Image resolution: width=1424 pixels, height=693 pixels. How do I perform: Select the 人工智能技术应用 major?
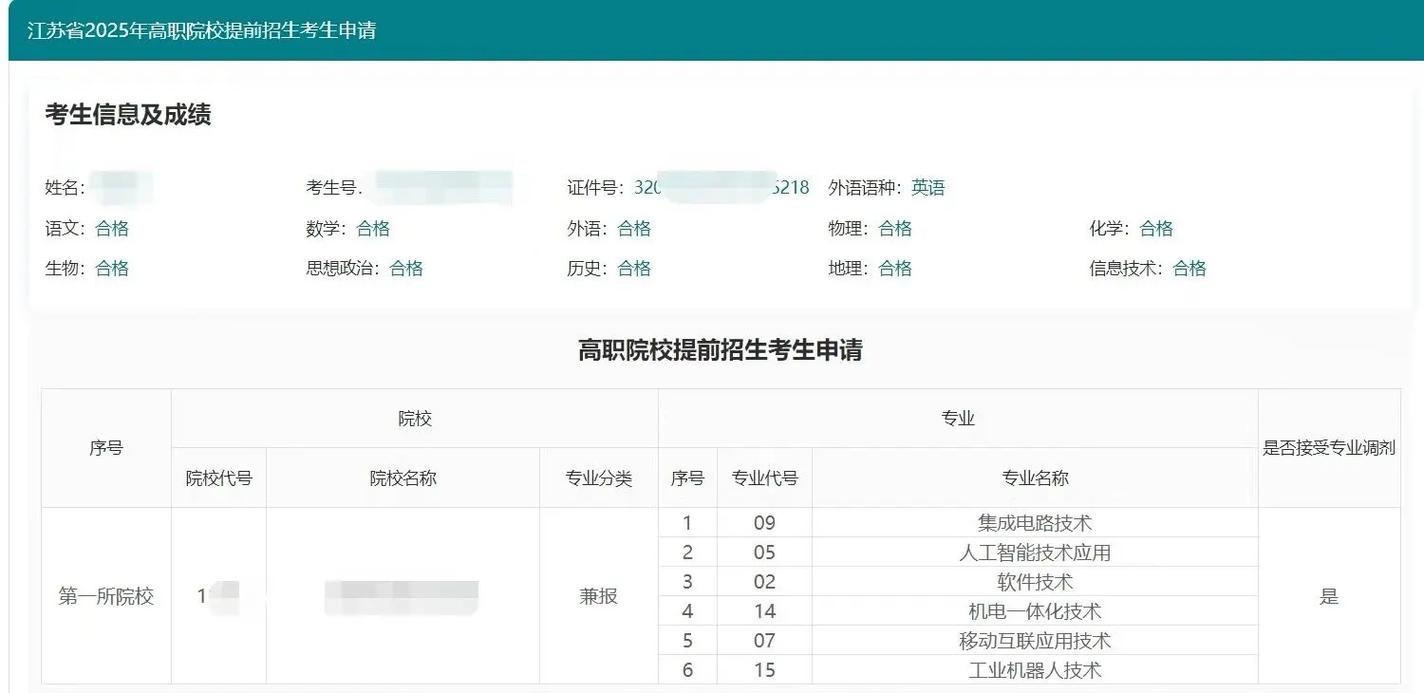(1035, 551)
